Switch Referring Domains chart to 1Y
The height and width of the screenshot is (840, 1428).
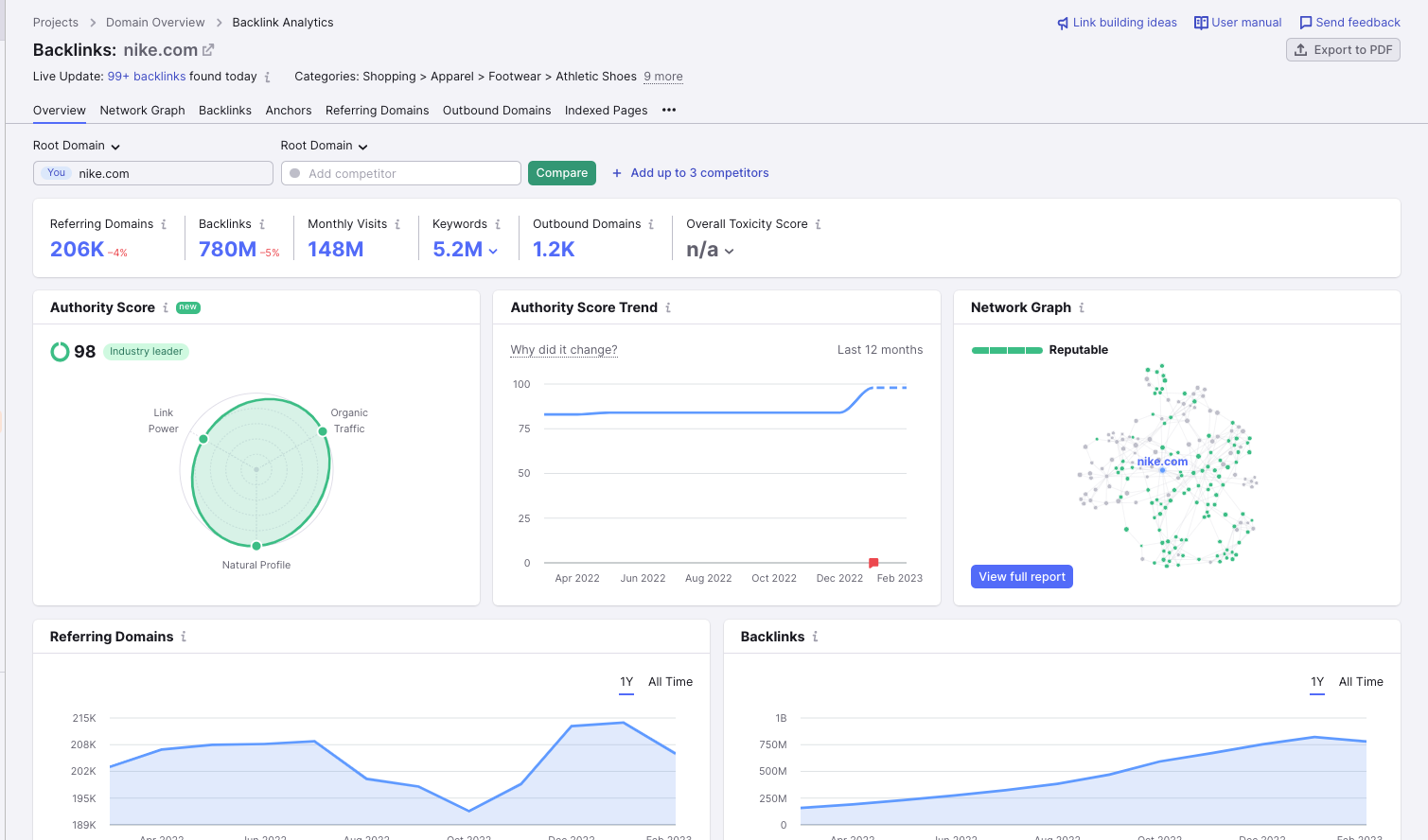tap(626, 682)
